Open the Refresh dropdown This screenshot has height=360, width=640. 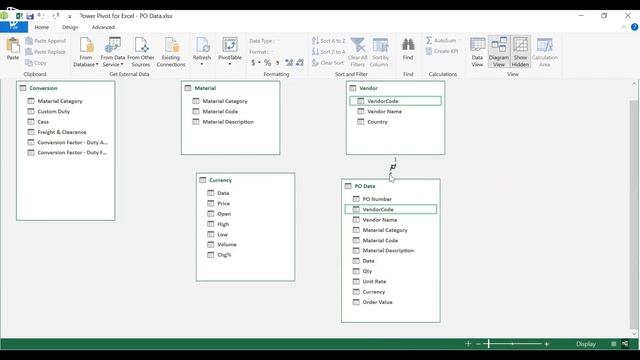click(202, 52)
